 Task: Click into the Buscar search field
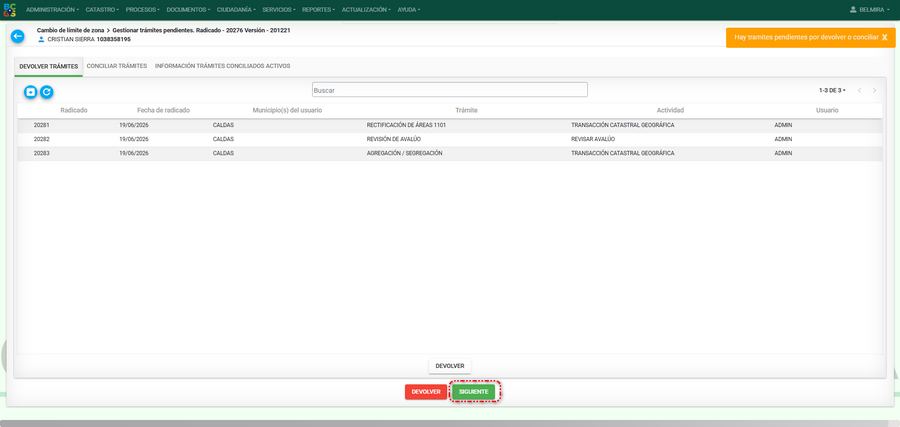(x=449, y=90)
